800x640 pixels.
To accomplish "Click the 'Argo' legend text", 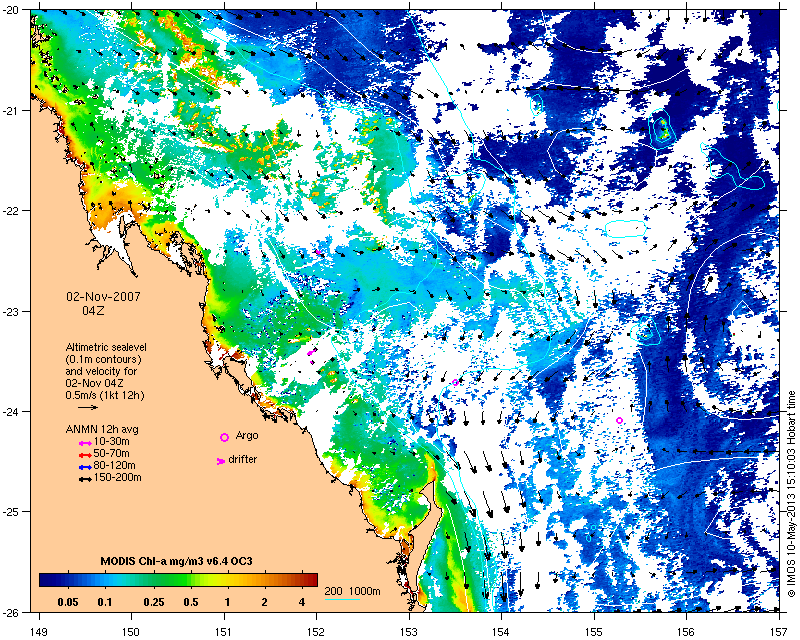I will click(x=247, y=436).
